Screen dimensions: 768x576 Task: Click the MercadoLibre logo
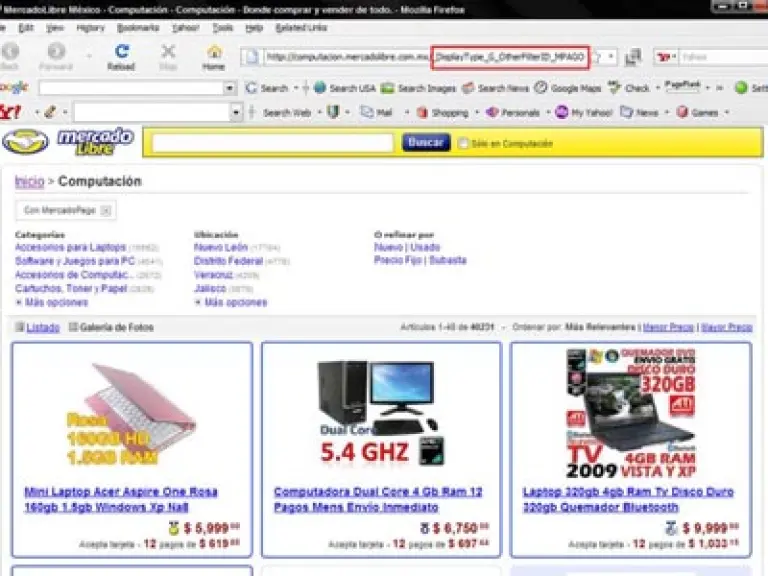68,141
